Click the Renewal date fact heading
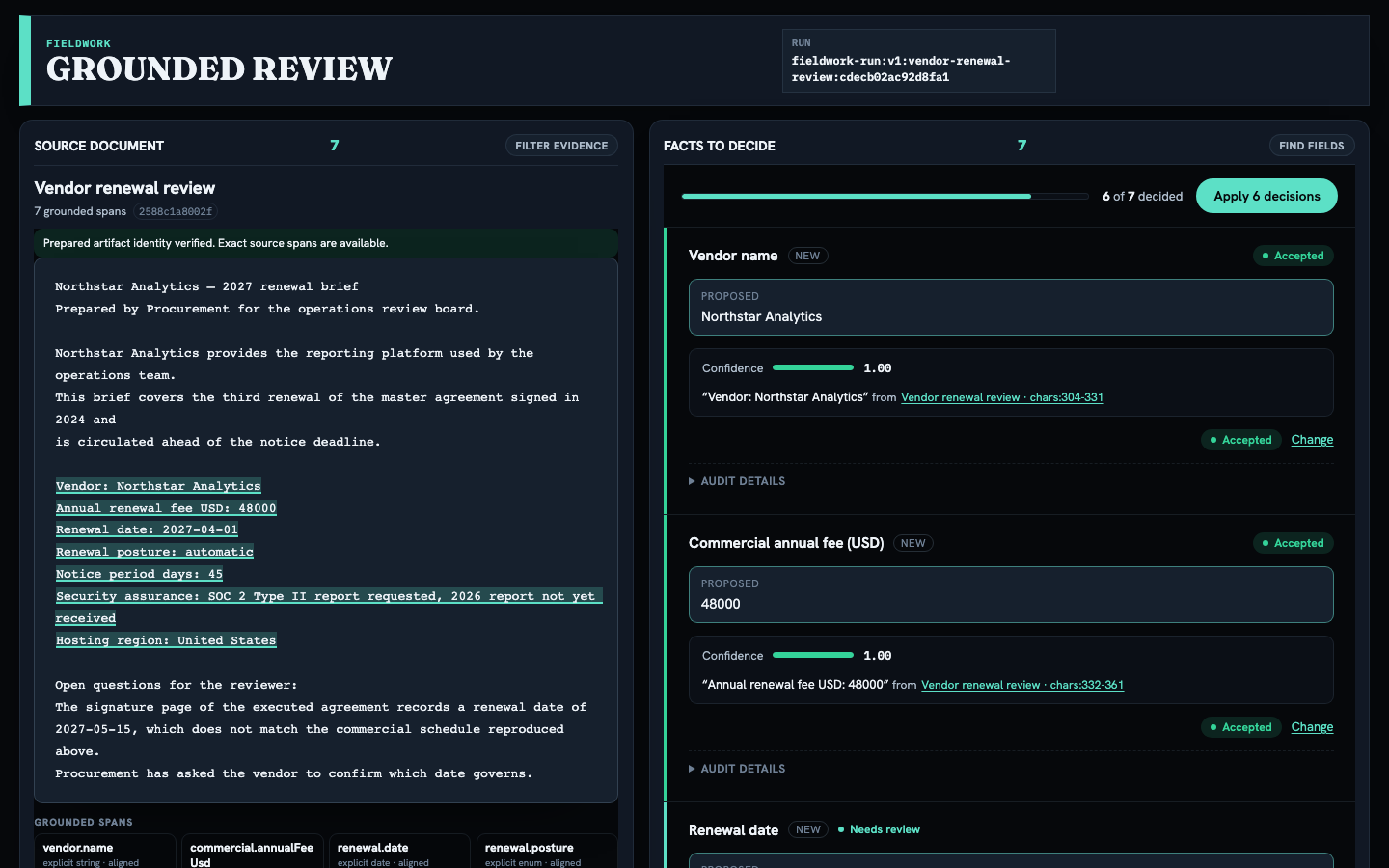1389x868 pixels. tap(733, 829)
